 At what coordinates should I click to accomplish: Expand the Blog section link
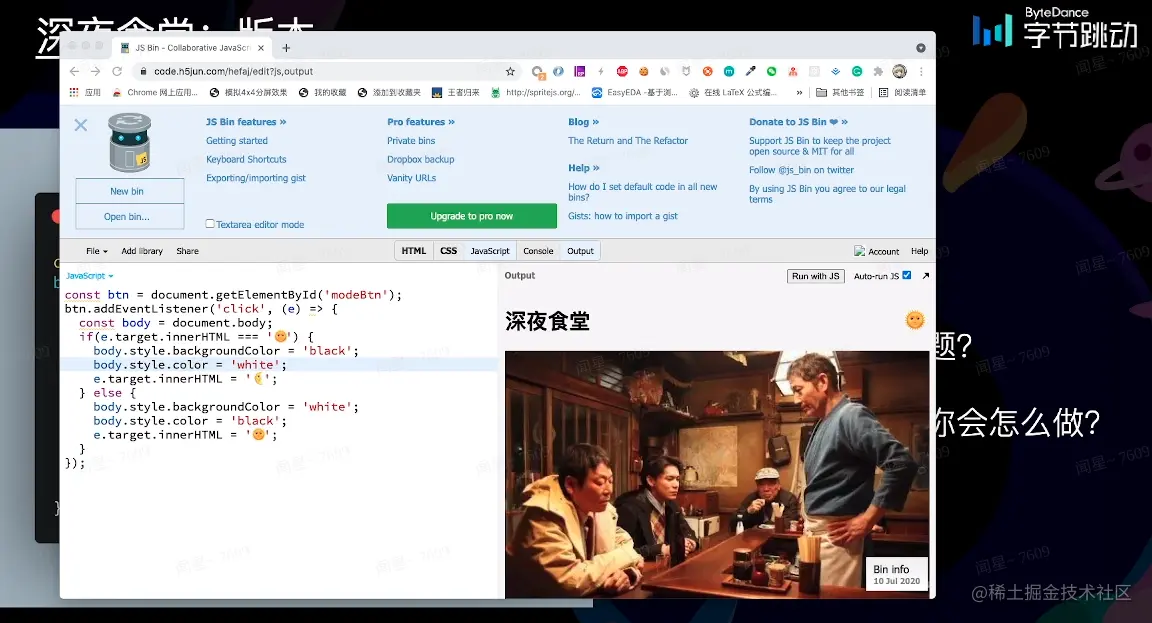pyautogui.click(x=583, y=122)
